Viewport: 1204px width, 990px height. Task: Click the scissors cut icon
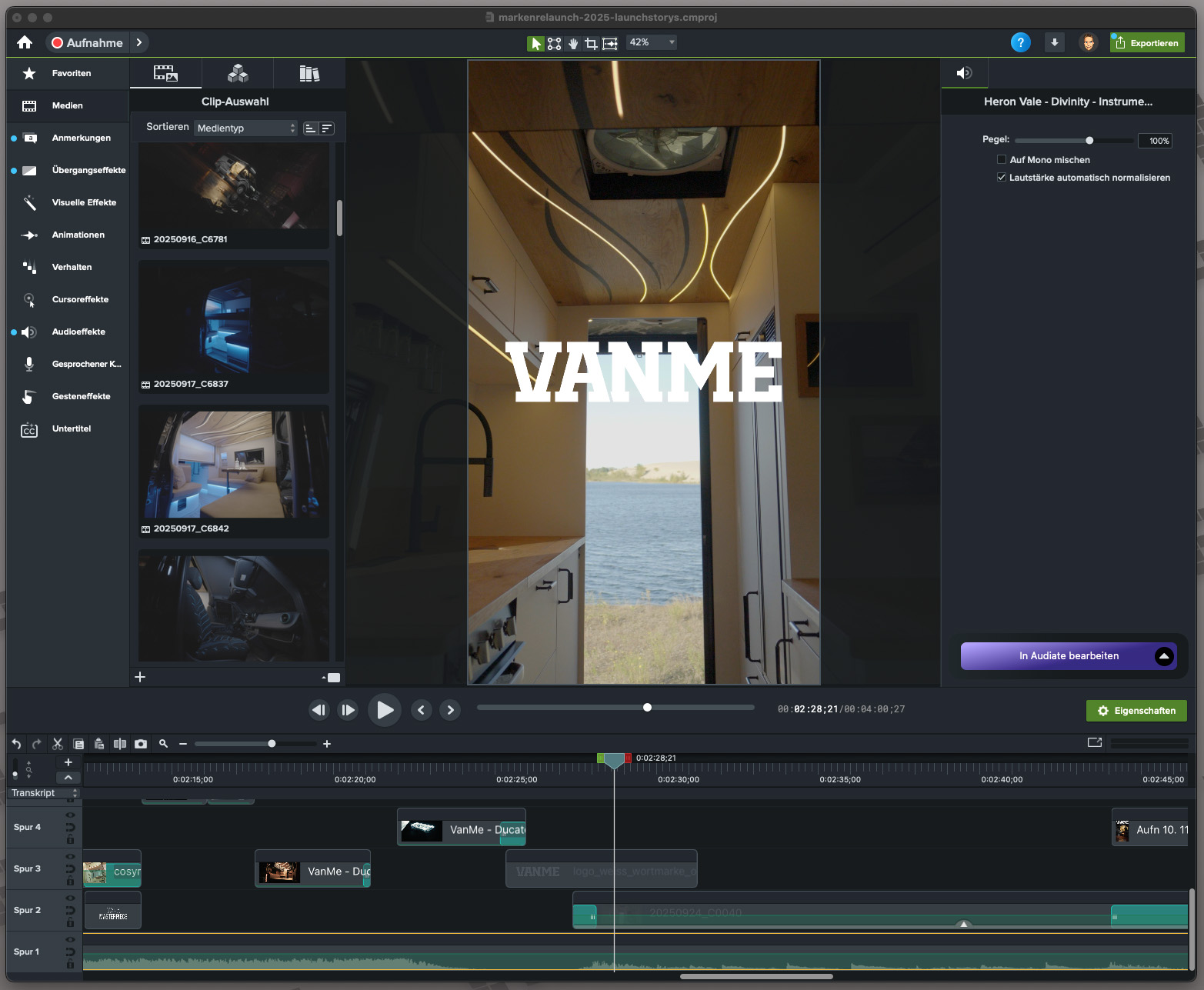pyautogui.click(x=58, y=744)
